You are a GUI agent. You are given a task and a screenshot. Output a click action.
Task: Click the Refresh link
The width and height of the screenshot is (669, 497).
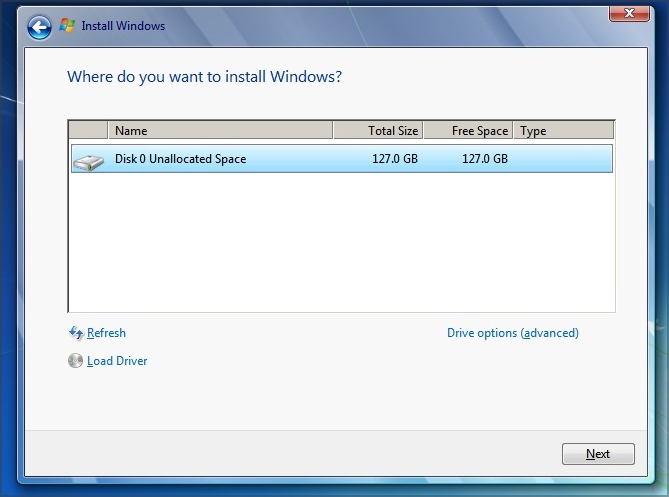[x=106, y=333]
